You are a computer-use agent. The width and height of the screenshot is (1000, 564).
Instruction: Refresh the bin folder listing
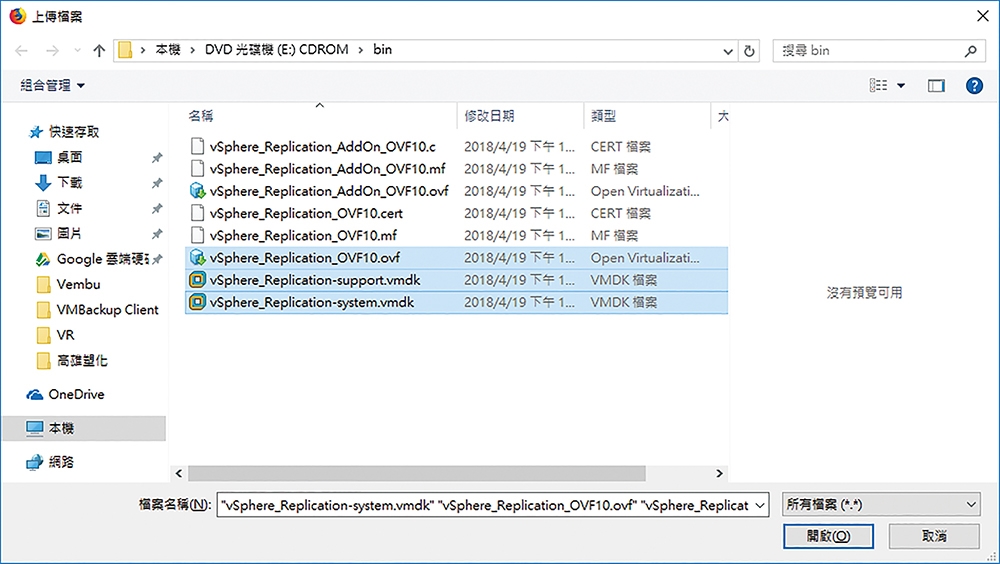(x=749, y=51)
